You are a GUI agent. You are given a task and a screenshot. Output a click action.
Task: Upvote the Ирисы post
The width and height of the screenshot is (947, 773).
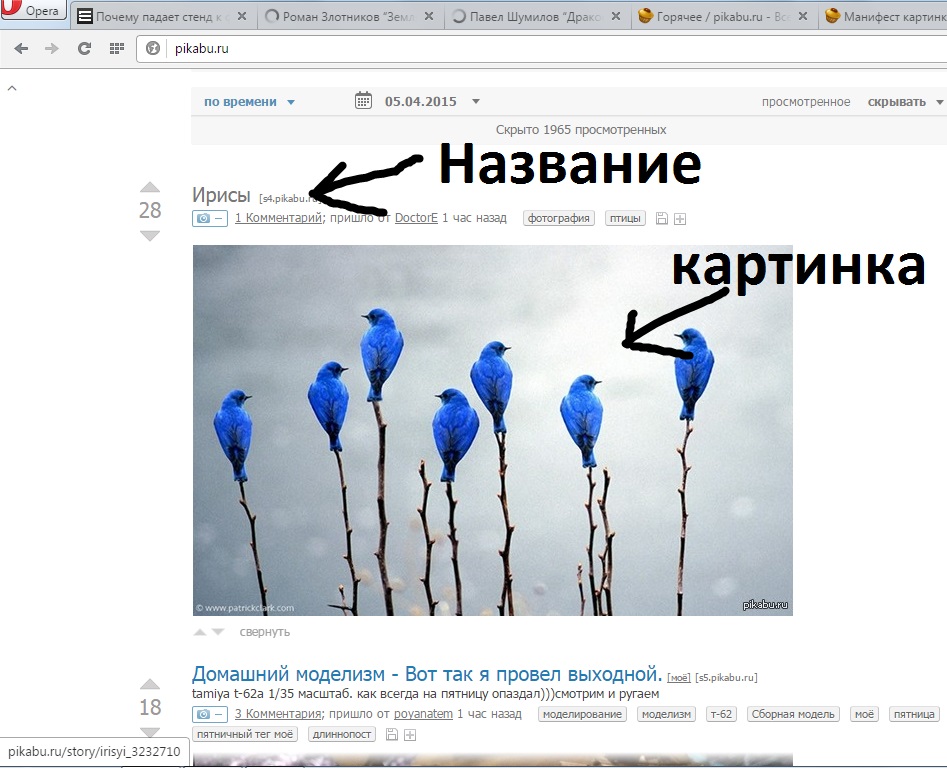tap(149, 187)
